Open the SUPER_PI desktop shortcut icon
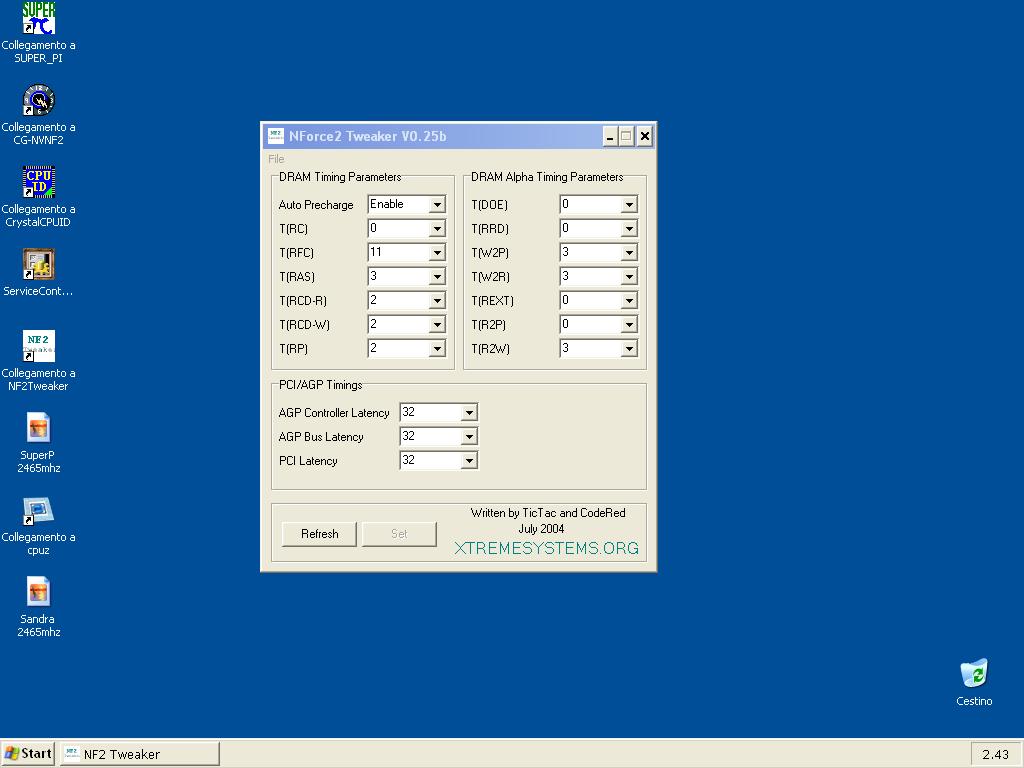1024x768 pixels. pos(39,18)
